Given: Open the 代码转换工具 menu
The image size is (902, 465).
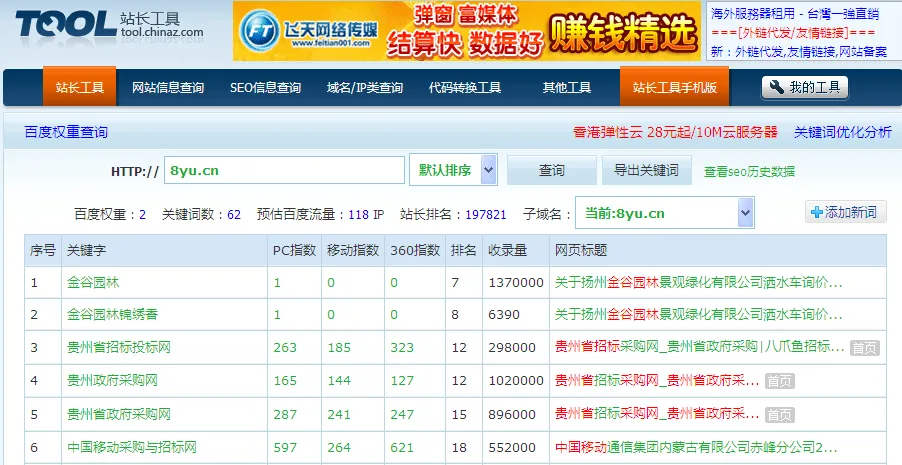Looking at the screenshot, I should [465, 87].
